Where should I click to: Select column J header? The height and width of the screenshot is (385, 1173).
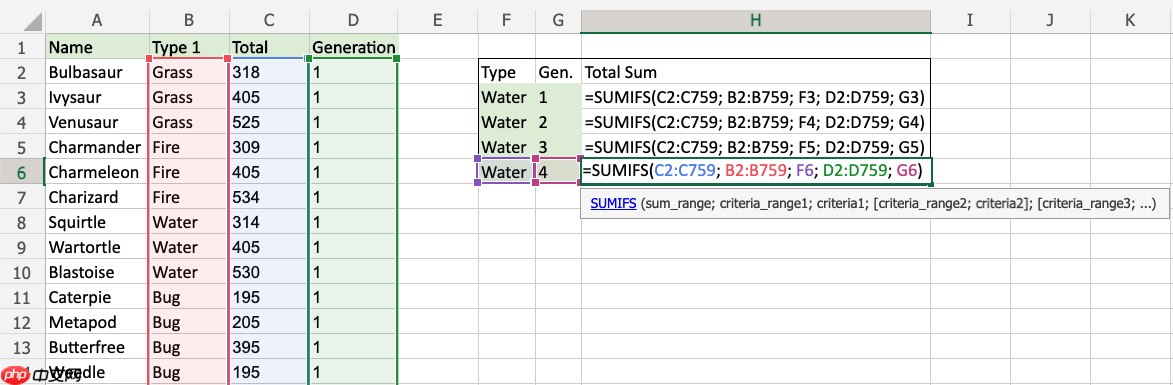coord(1050,21)
